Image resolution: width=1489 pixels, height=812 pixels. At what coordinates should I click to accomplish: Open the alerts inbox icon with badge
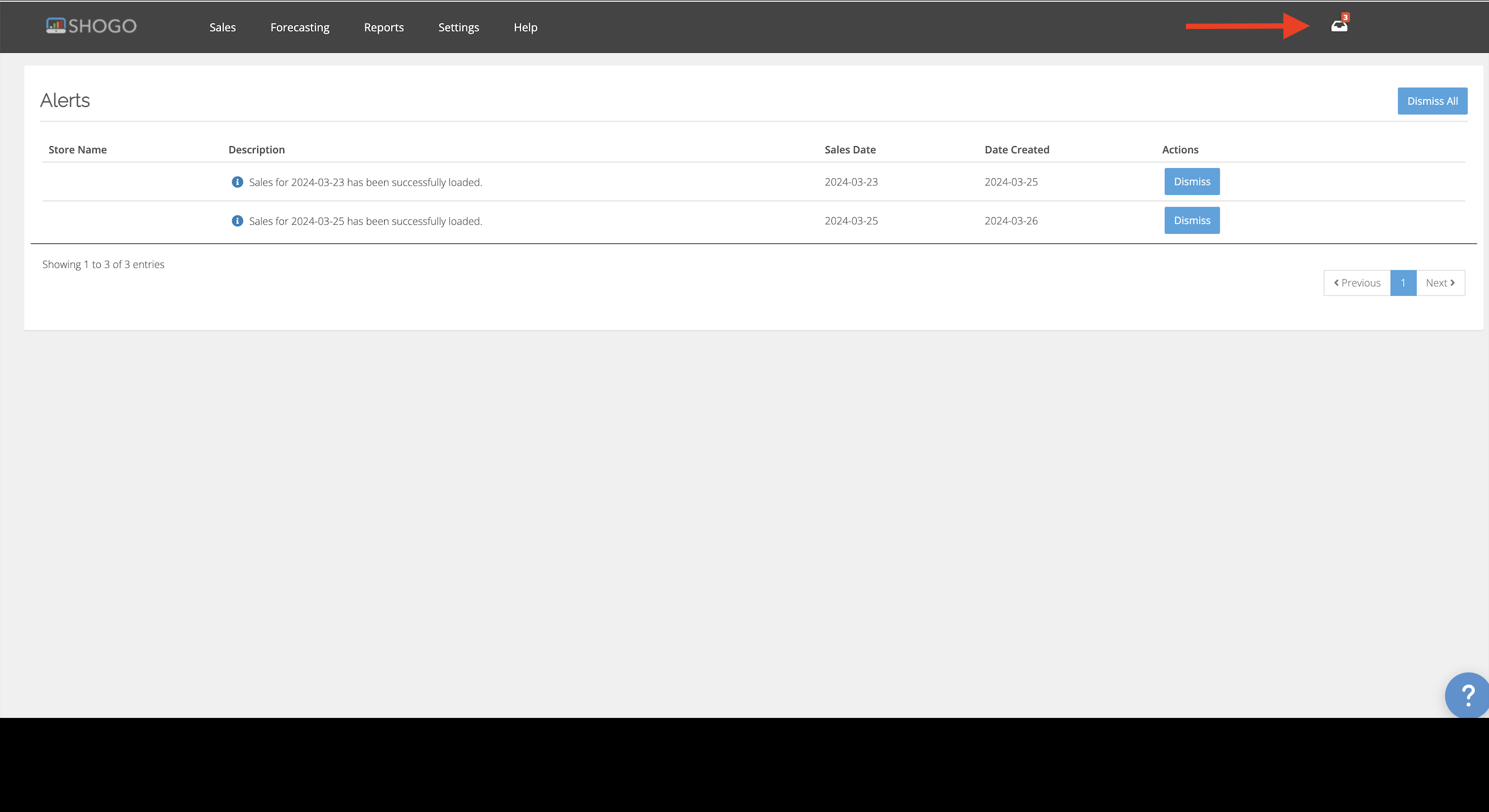click(1339, 25)
